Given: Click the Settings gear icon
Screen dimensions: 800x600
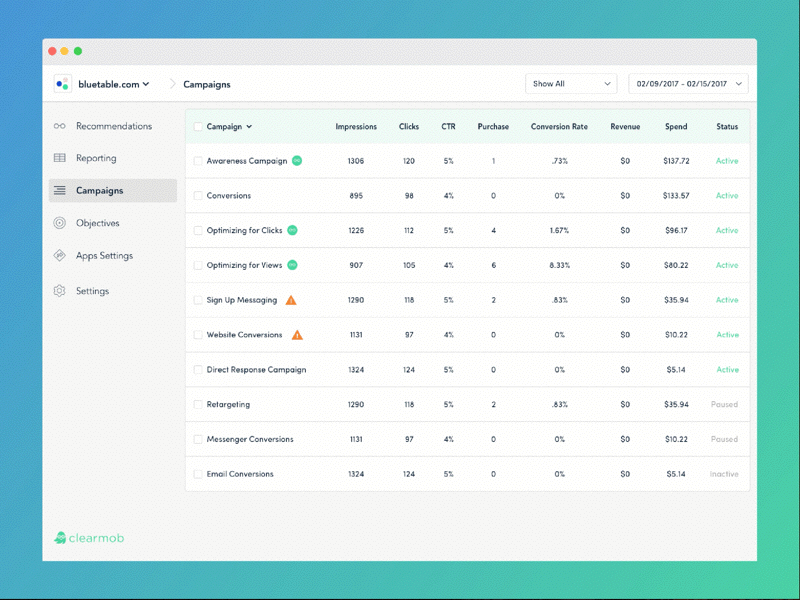Looking at the screenshot, I should 60,291.
